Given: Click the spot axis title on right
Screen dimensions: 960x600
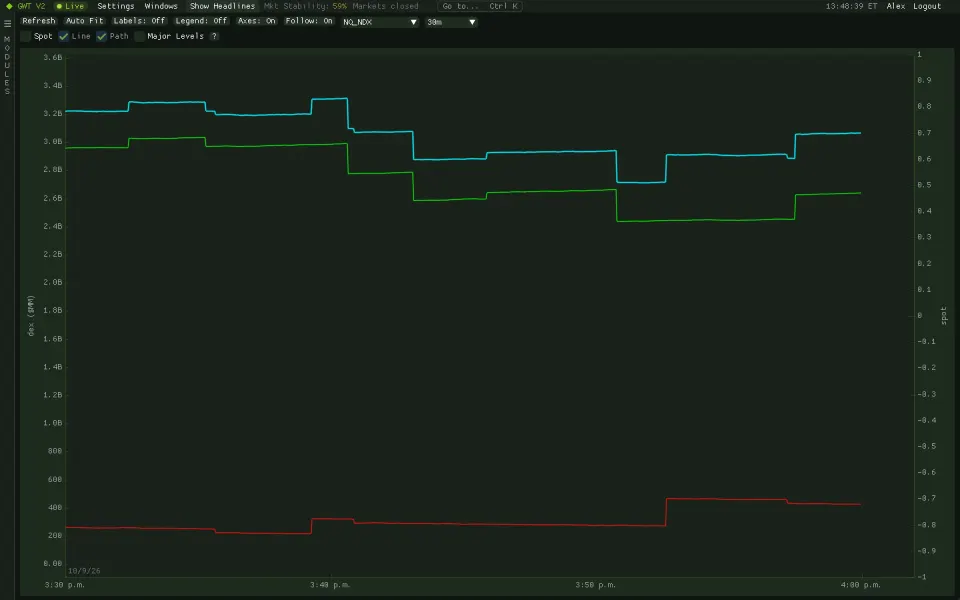Looking at the screenshot, I should [943, 316].
